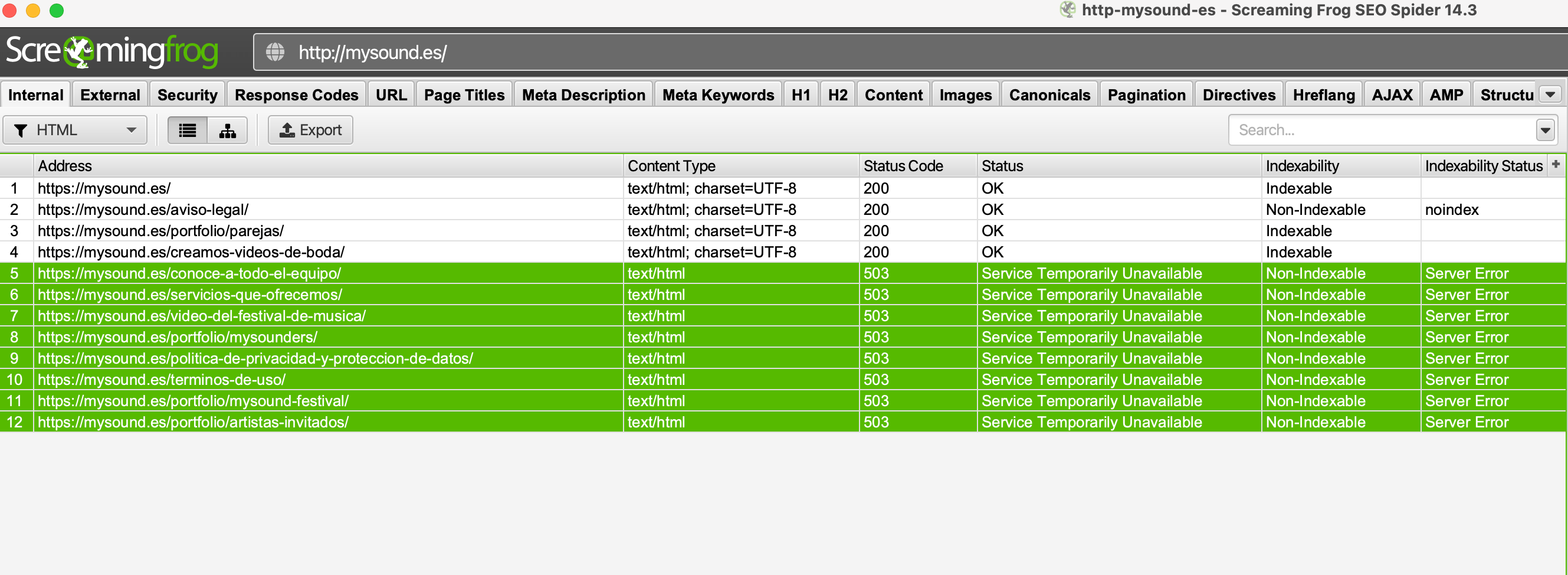Image resolution: width=1568 pixels, height=575 pixels.
Task: View the Canonicals tab
Action: (1049, 95)
